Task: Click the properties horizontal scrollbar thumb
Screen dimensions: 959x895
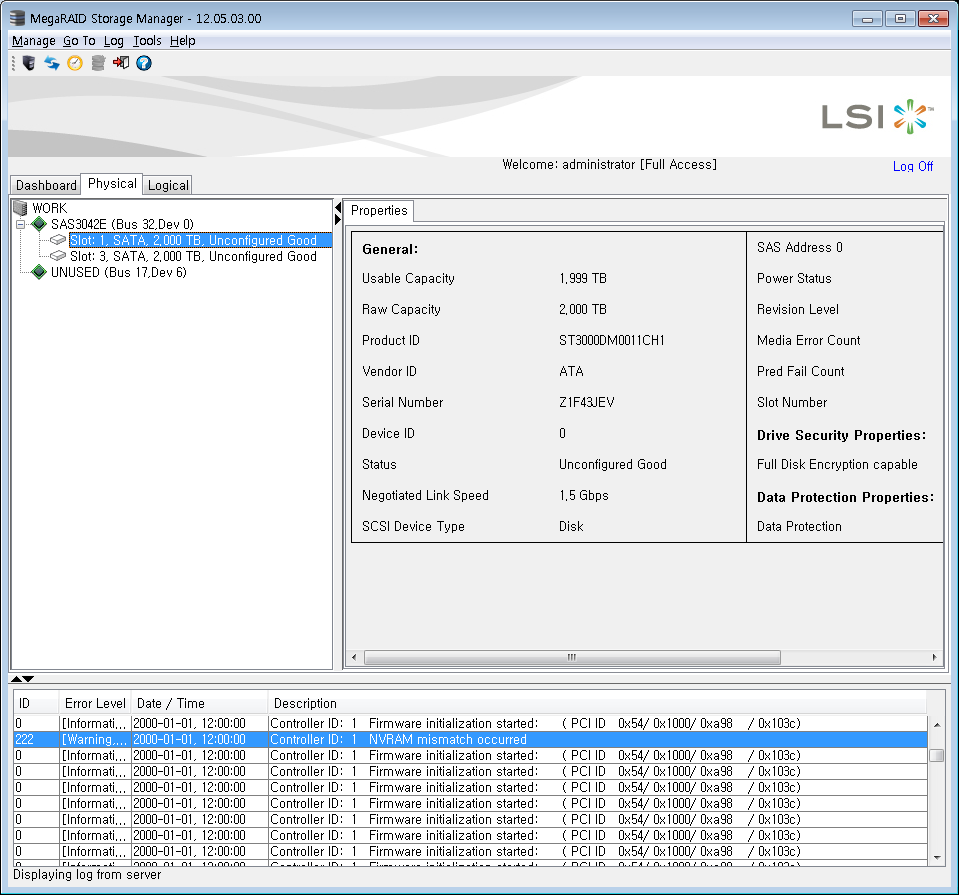Action: [572, 657]
